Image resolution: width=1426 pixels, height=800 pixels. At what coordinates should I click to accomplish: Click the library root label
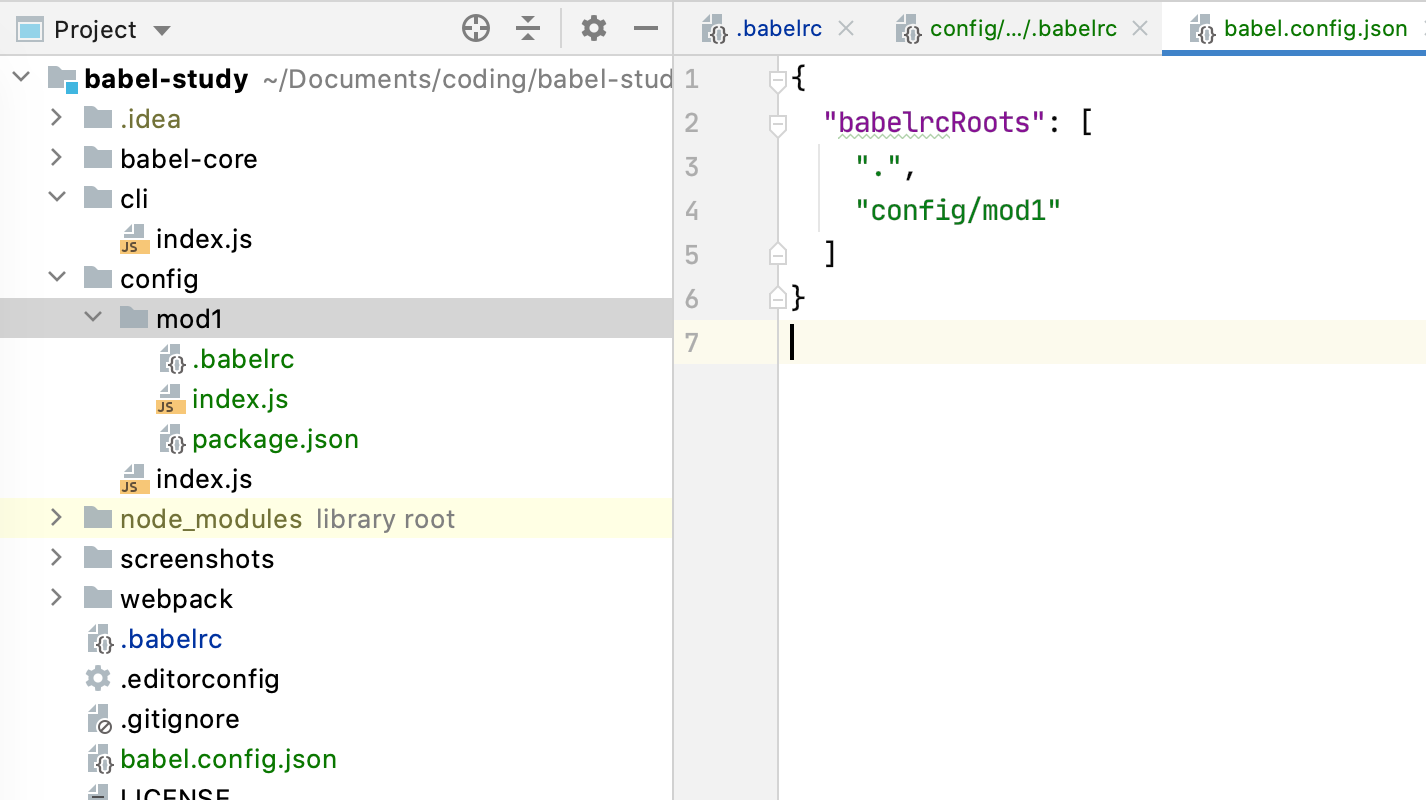point(385,519)
